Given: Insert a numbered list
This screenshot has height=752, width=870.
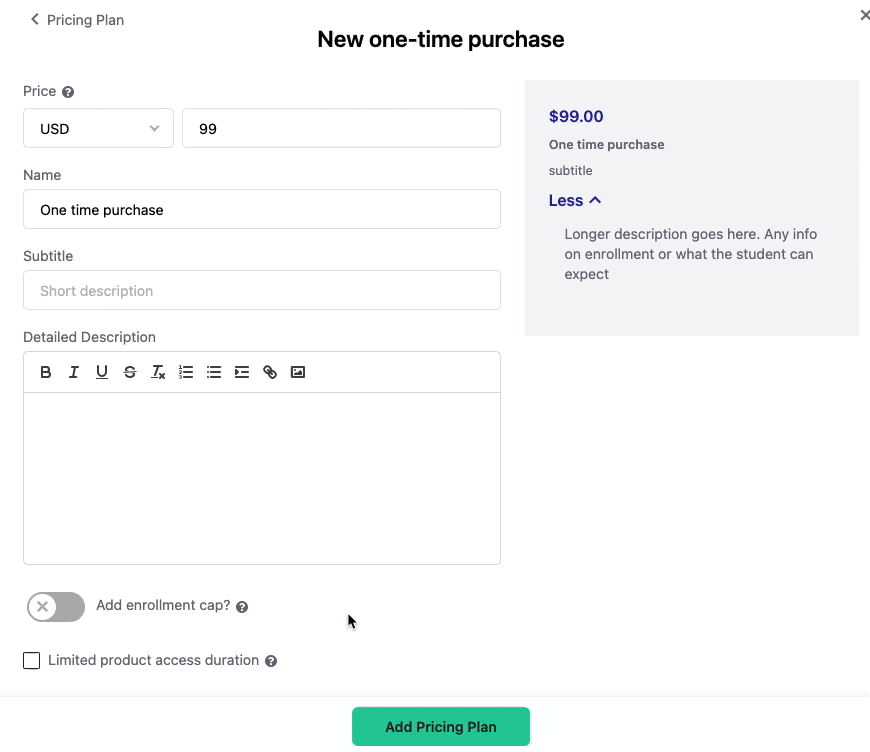Looking at the screenshot, I should (186, 372).
